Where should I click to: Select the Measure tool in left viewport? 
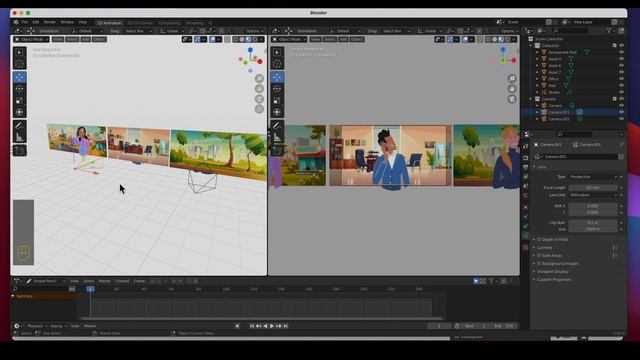pyautogui.click(x=20, y=137)
